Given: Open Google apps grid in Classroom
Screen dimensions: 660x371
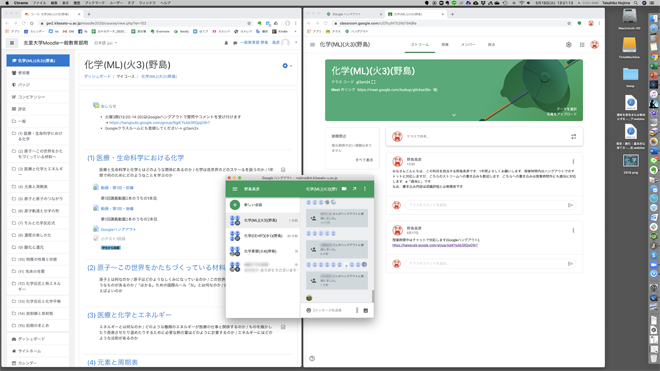Looking at the screenshot, I should tap(582, 45).
